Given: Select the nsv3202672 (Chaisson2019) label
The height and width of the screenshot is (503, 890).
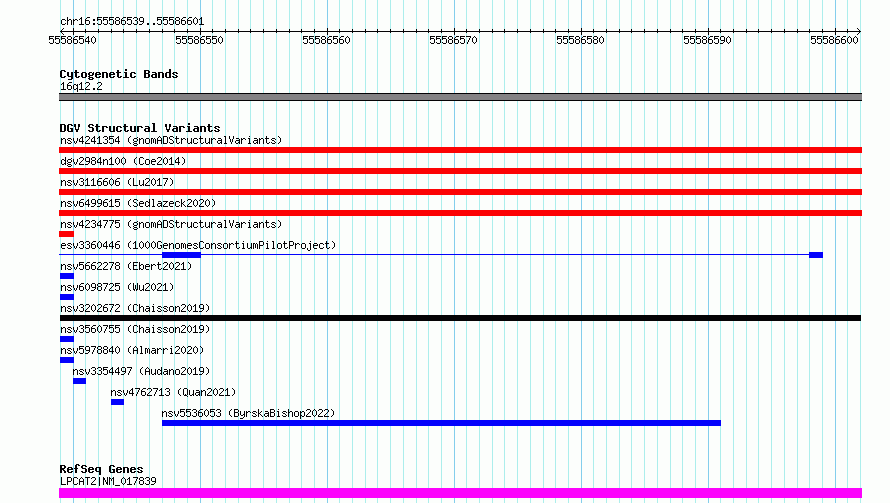Looking at the screenshot, I should [x=135, y=308].
